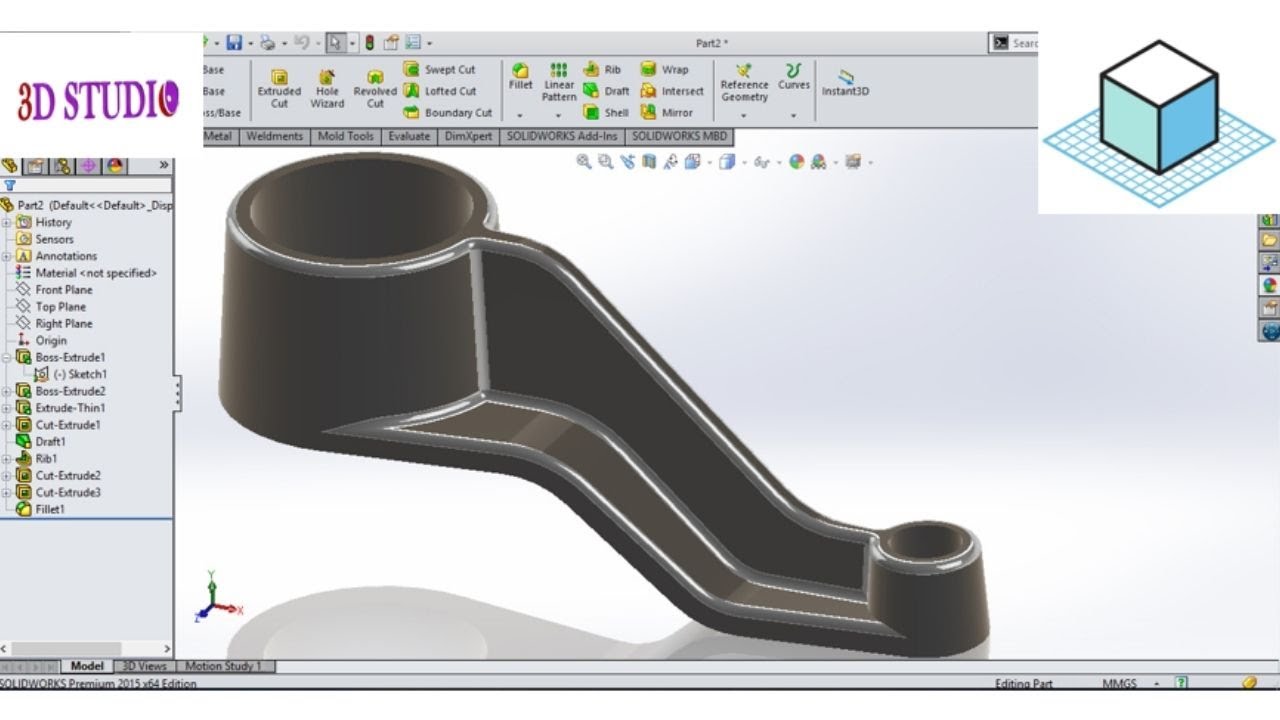The image size is (1280, 720).
Task: Click the Save icon in the top toolbar
Action: coord(234,43)
